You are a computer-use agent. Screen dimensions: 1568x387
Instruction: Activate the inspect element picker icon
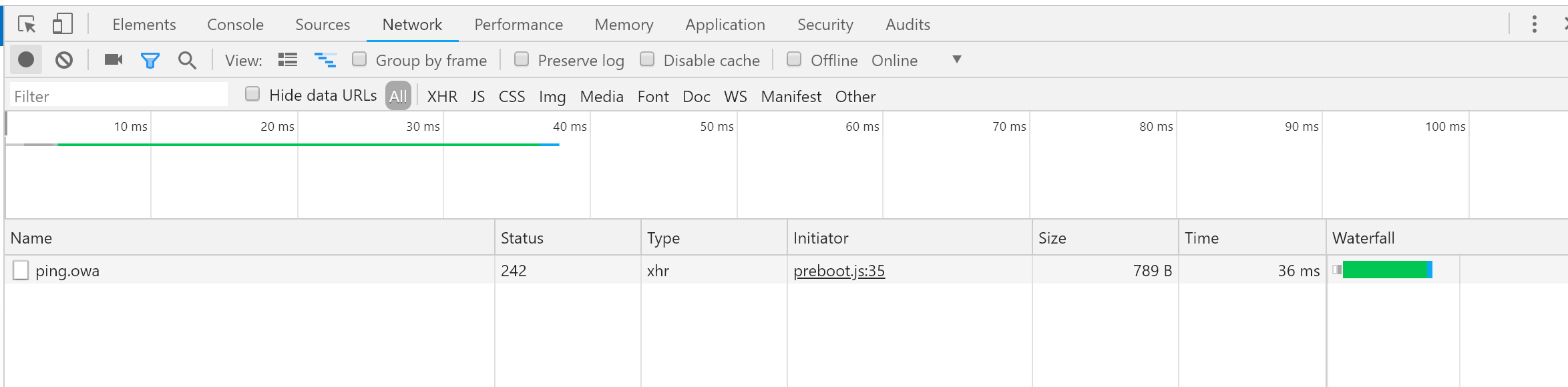coord(27,25)
